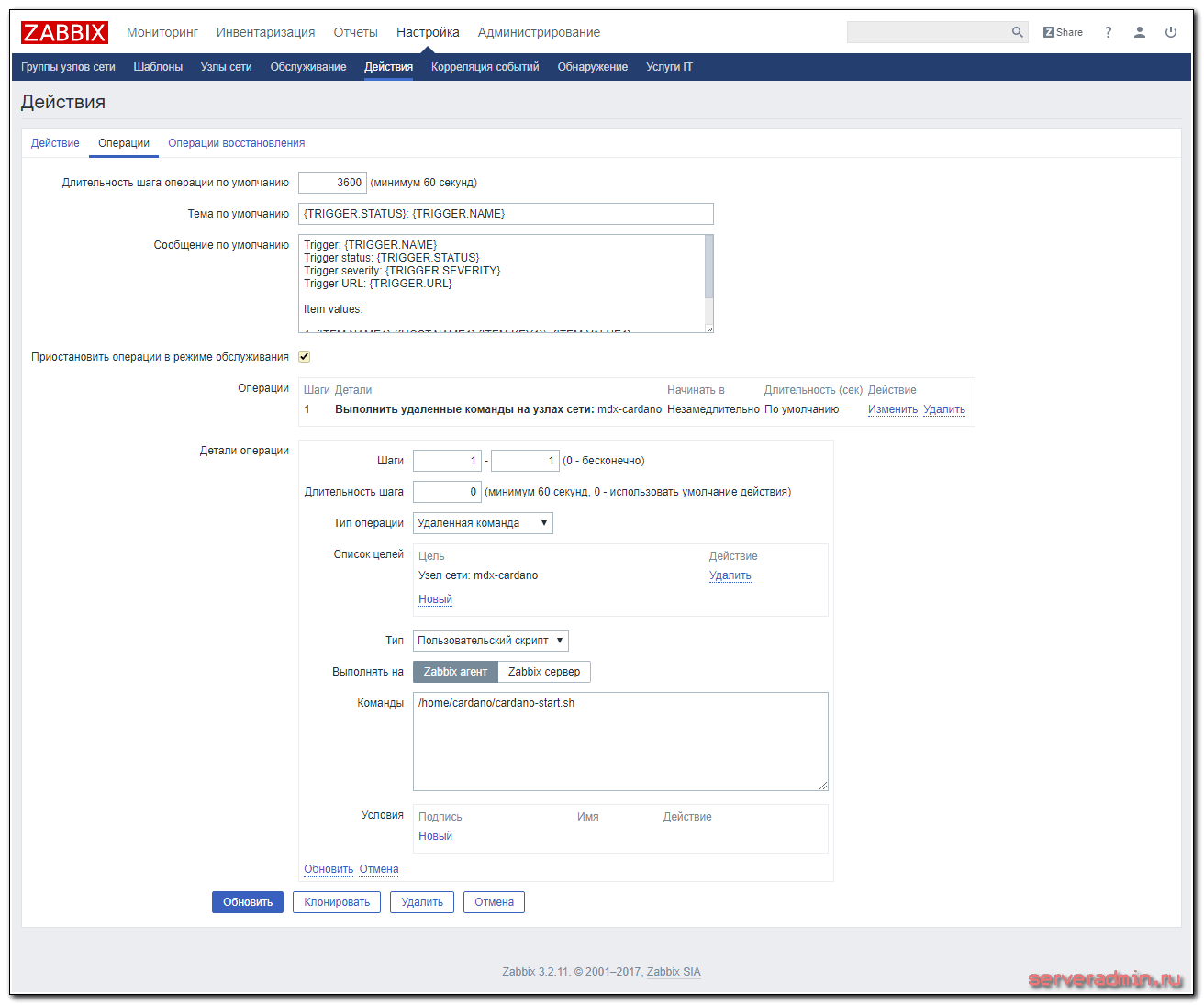Open the Мониторинг menu
The width and height of the screenshot is (1204, 1005).
pos(162,32)
